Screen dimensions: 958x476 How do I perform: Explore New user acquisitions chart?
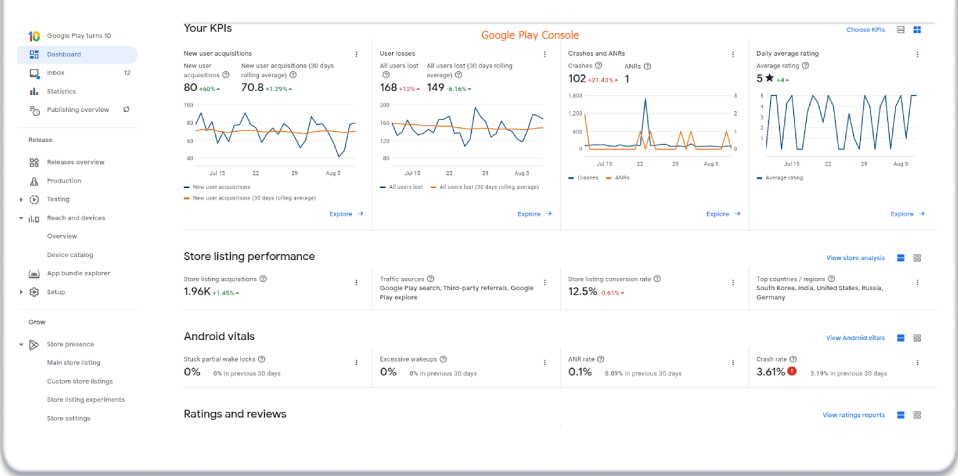tap(346, 214)
